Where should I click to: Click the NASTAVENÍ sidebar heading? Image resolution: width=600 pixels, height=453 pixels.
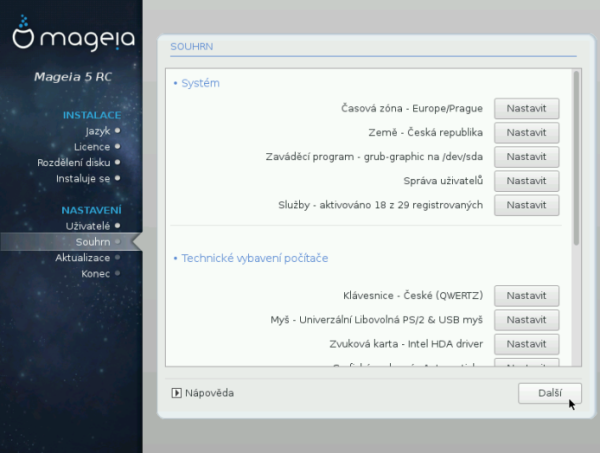(x=91, y=210)
